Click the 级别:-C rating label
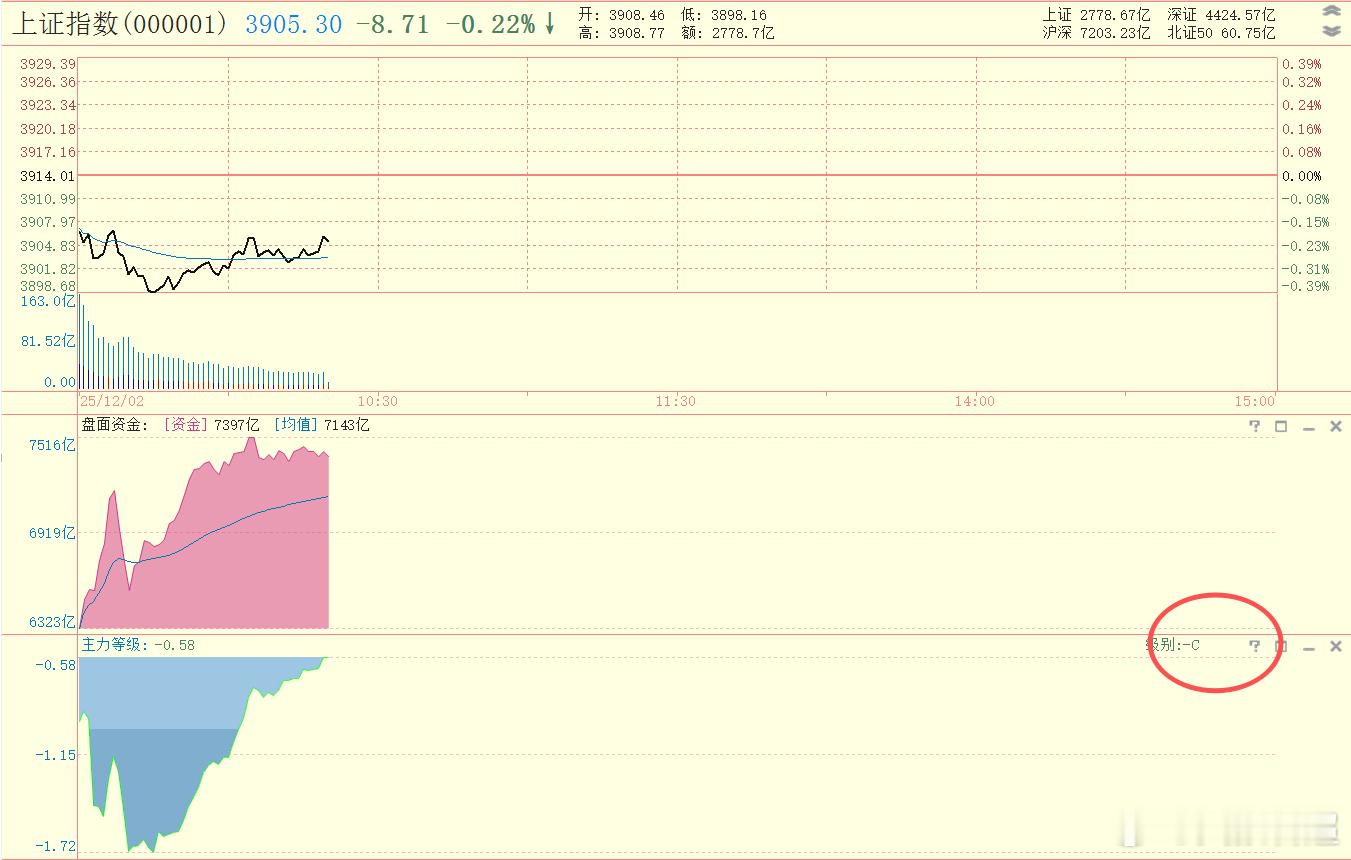1351x860 pixels. coord(1173,645)
